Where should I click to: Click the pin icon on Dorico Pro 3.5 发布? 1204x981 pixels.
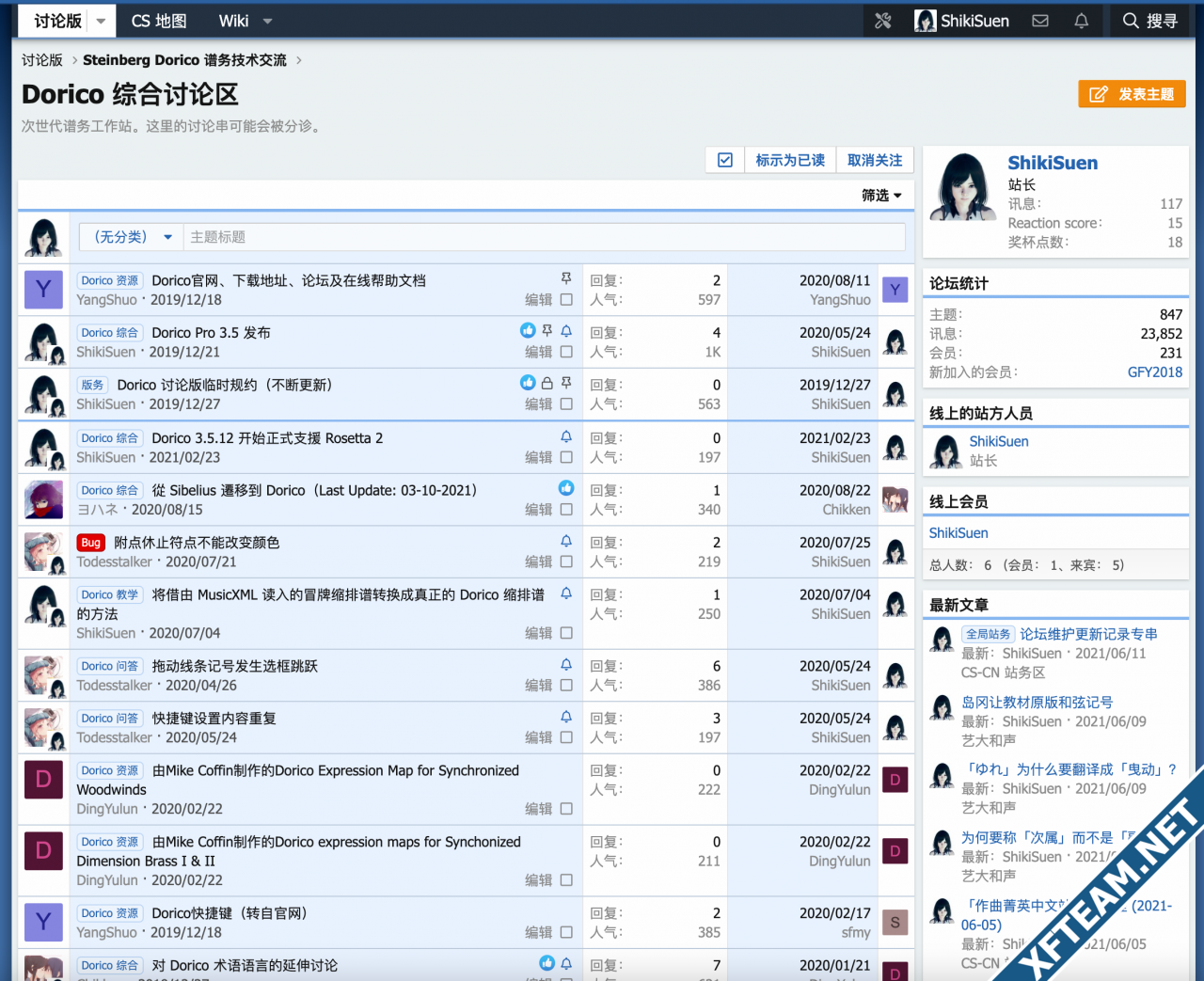547,331
